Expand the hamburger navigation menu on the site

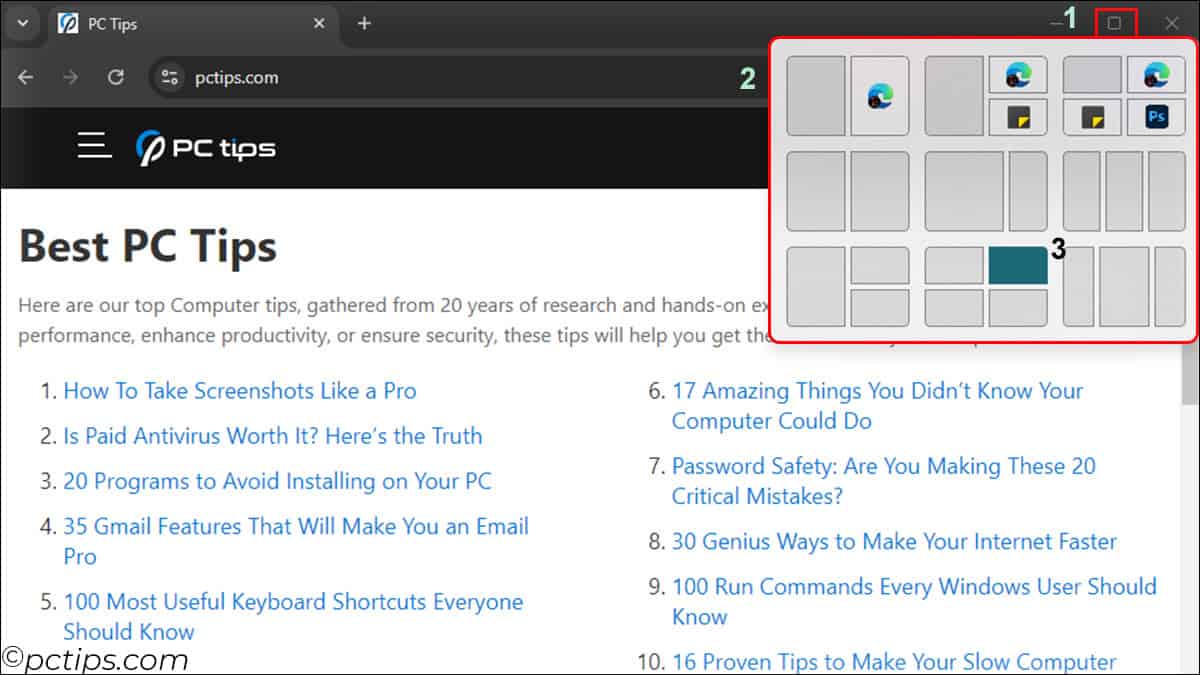[x=93, y=145]
